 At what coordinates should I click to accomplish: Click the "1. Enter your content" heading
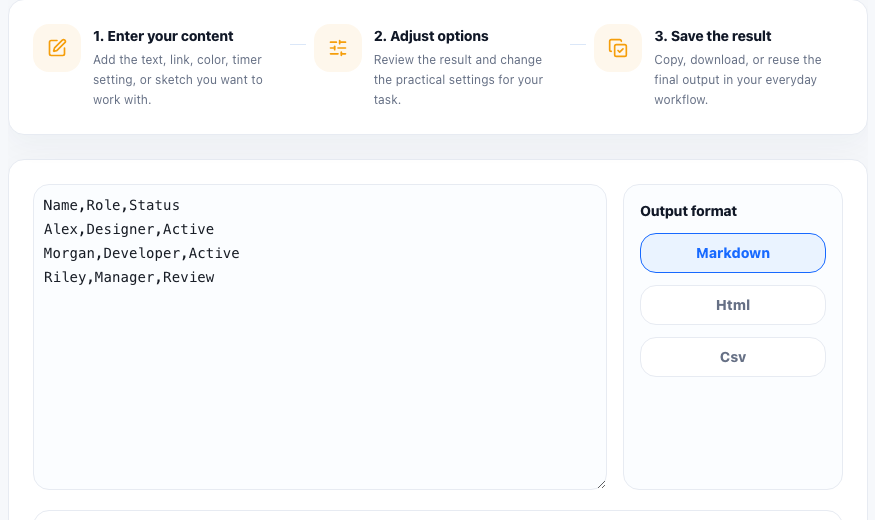(x=163, y=36)
